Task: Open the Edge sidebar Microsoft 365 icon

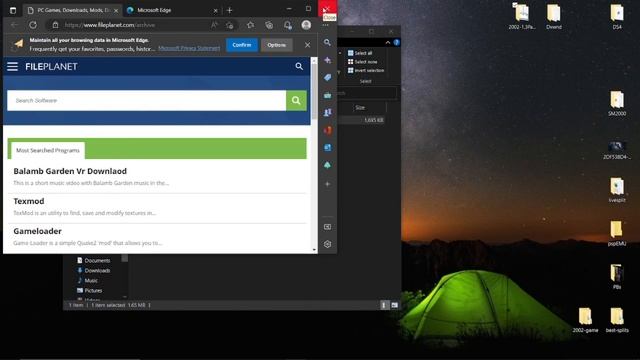Action: (x=327, y=131)
